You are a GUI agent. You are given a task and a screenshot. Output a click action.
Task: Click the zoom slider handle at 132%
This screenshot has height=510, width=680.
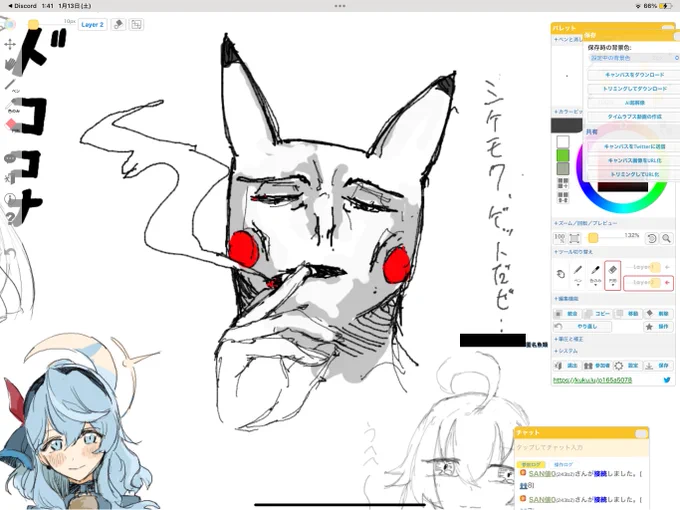(x=593, y=238)
